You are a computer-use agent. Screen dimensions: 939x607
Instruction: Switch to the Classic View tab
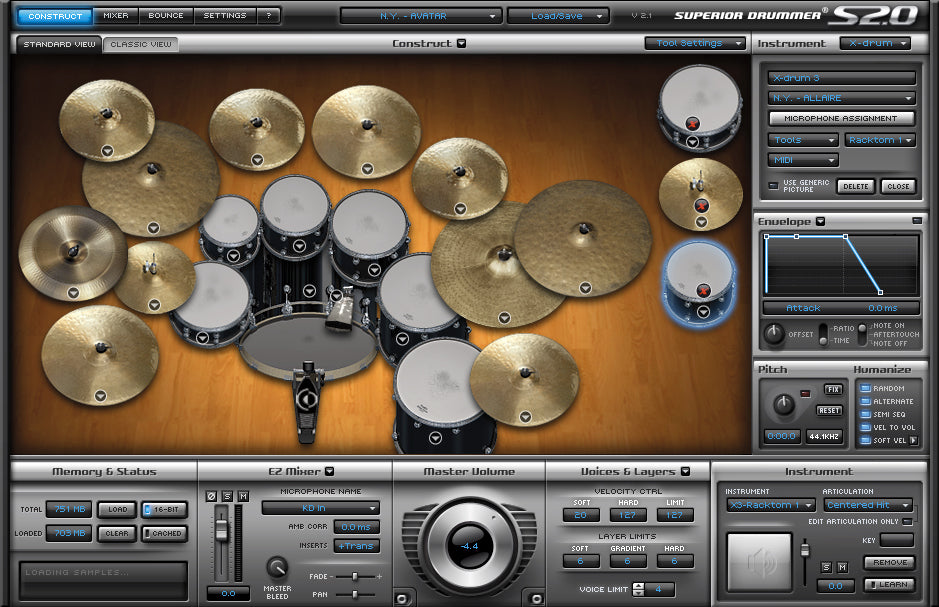coord(141,43)
